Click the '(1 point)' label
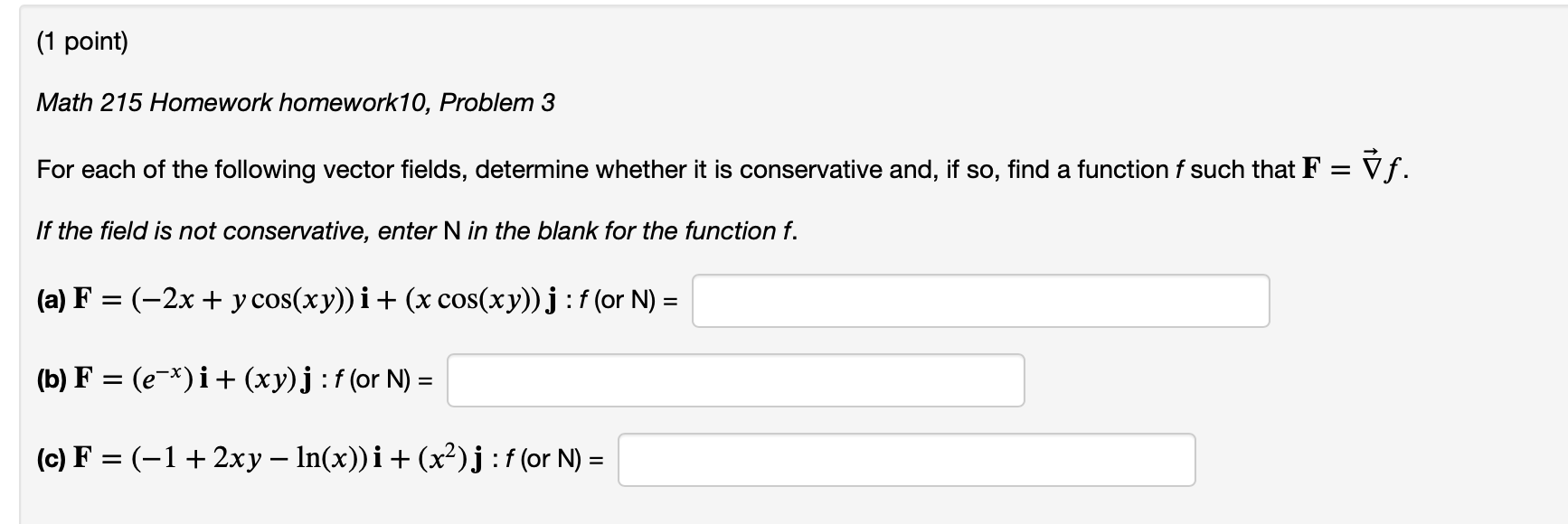Screen dimensions: 1568x524 82,42
